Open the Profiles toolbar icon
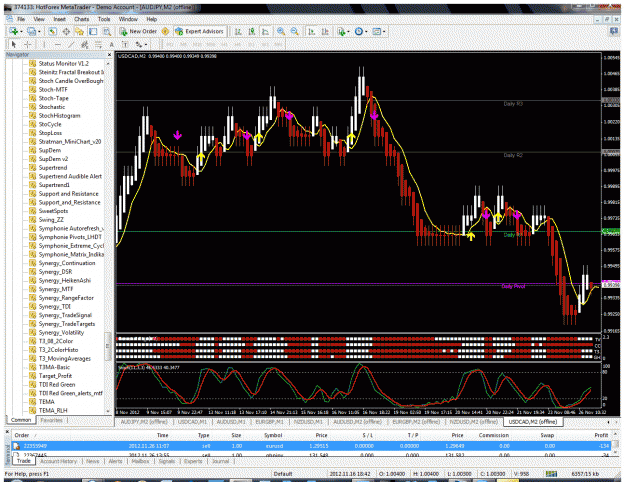Viewport: 625px width, 482px height. [x=31, y=31]
